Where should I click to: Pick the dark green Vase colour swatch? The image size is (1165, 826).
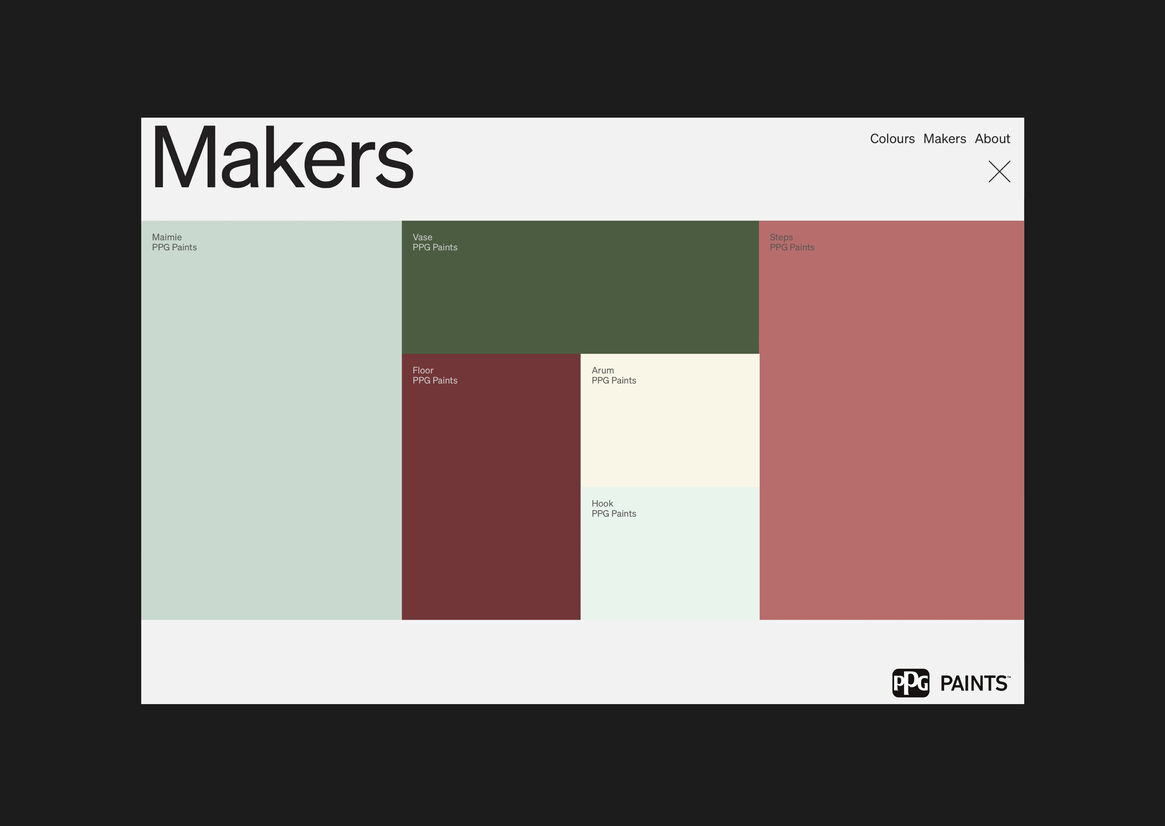coord(580,295)
